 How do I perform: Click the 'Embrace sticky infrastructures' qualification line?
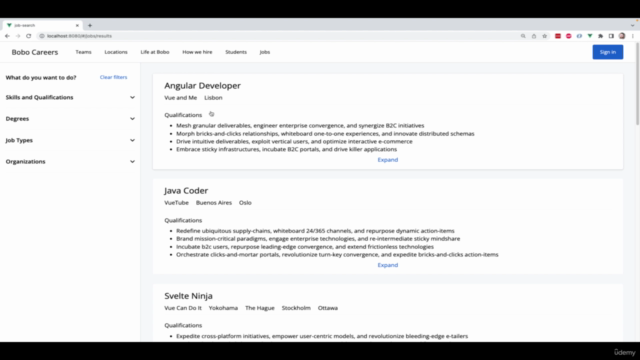(287, 149)
